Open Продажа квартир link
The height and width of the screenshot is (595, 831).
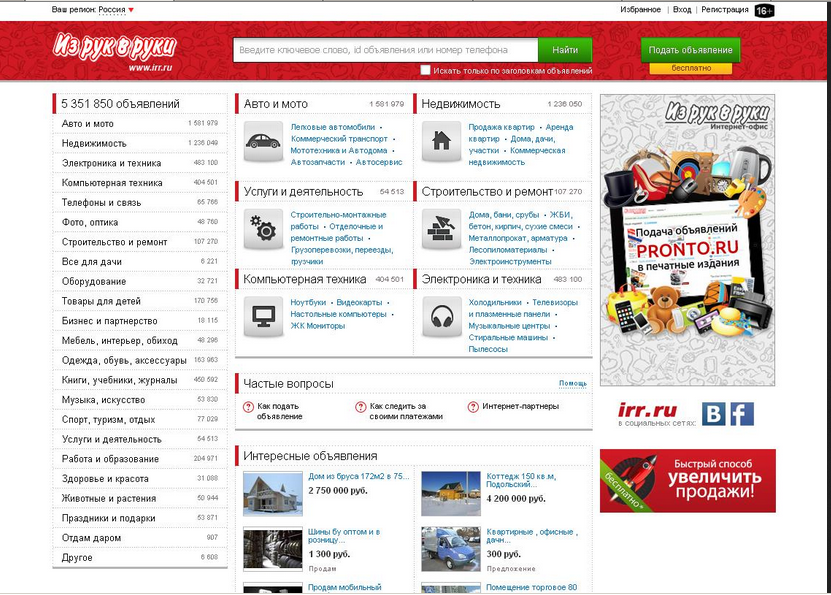pyautogui.click(x=501, y=127)
